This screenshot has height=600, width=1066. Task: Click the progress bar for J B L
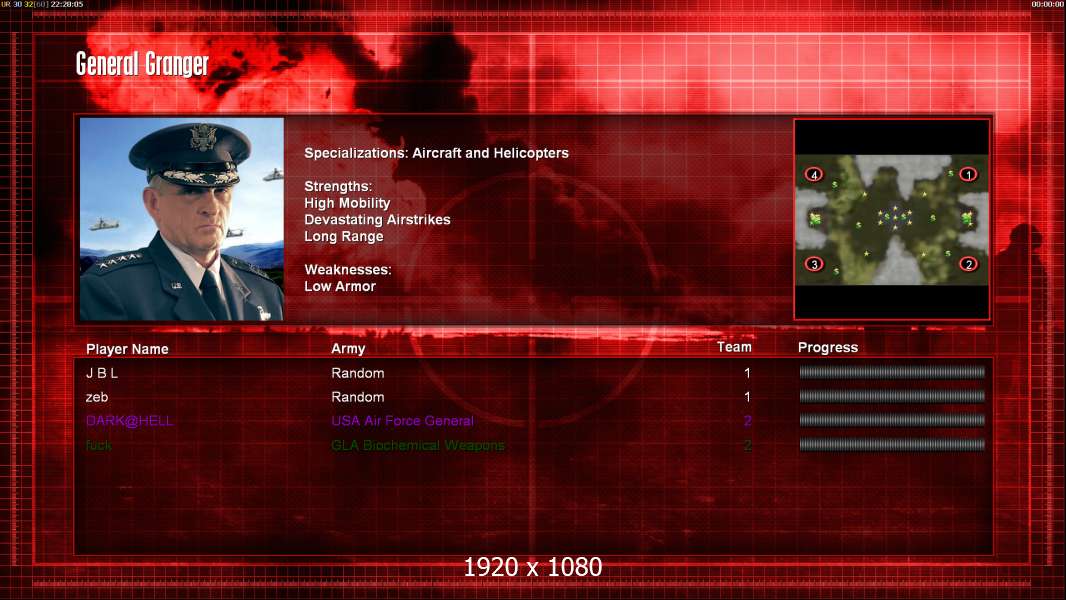(892, 372)
